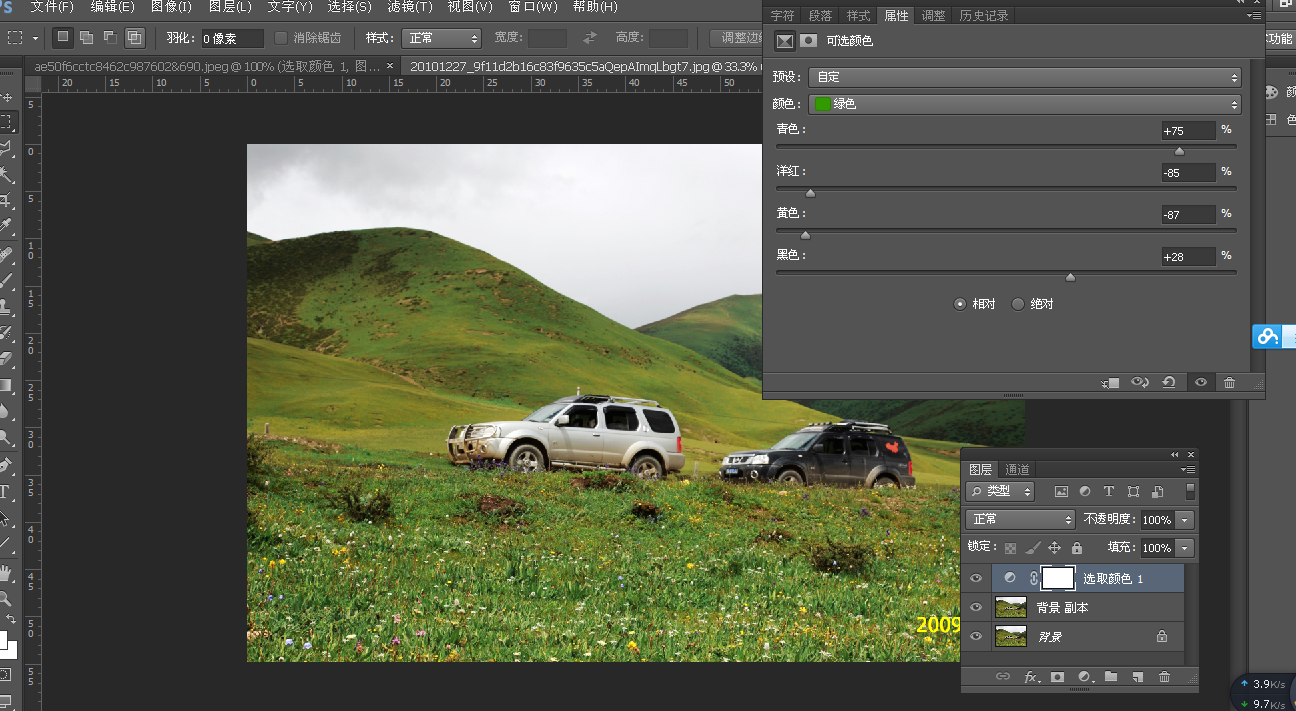Filter layers by smart object icon
Screen dimensions: 1296x711
(1157, 491)
